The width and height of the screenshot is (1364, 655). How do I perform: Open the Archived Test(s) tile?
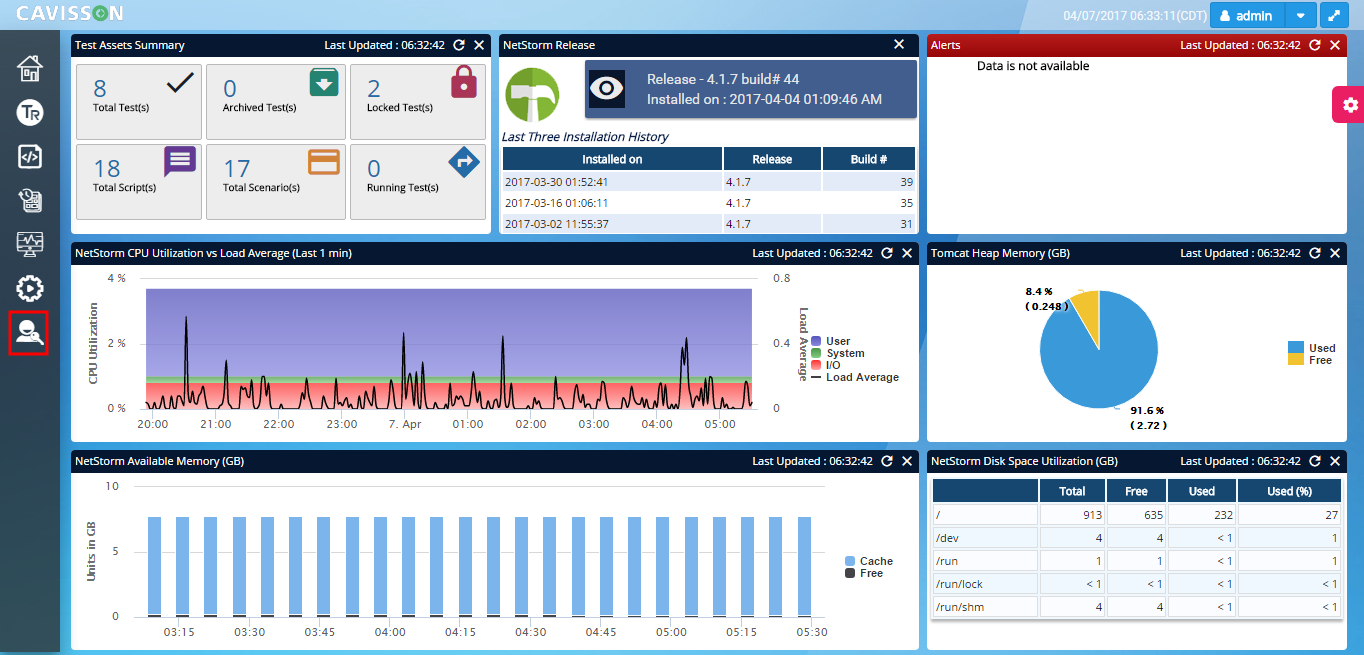pyautogui.click(x=276, y=102)
